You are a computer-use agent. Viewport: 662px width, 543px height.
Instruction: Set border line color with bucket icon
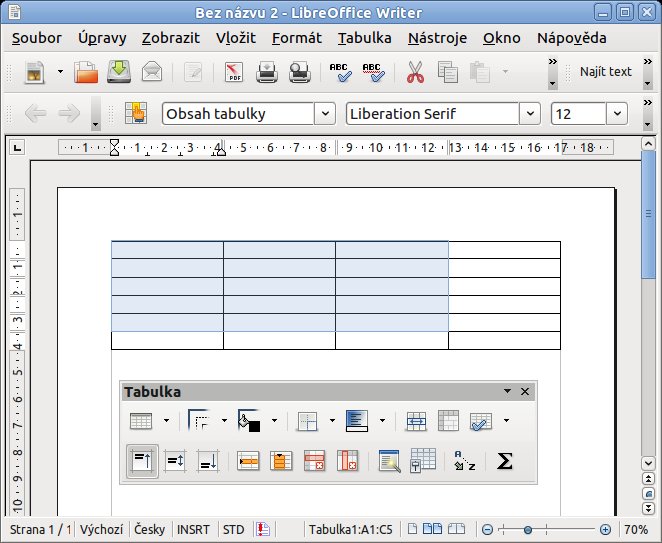click(249, 421)
